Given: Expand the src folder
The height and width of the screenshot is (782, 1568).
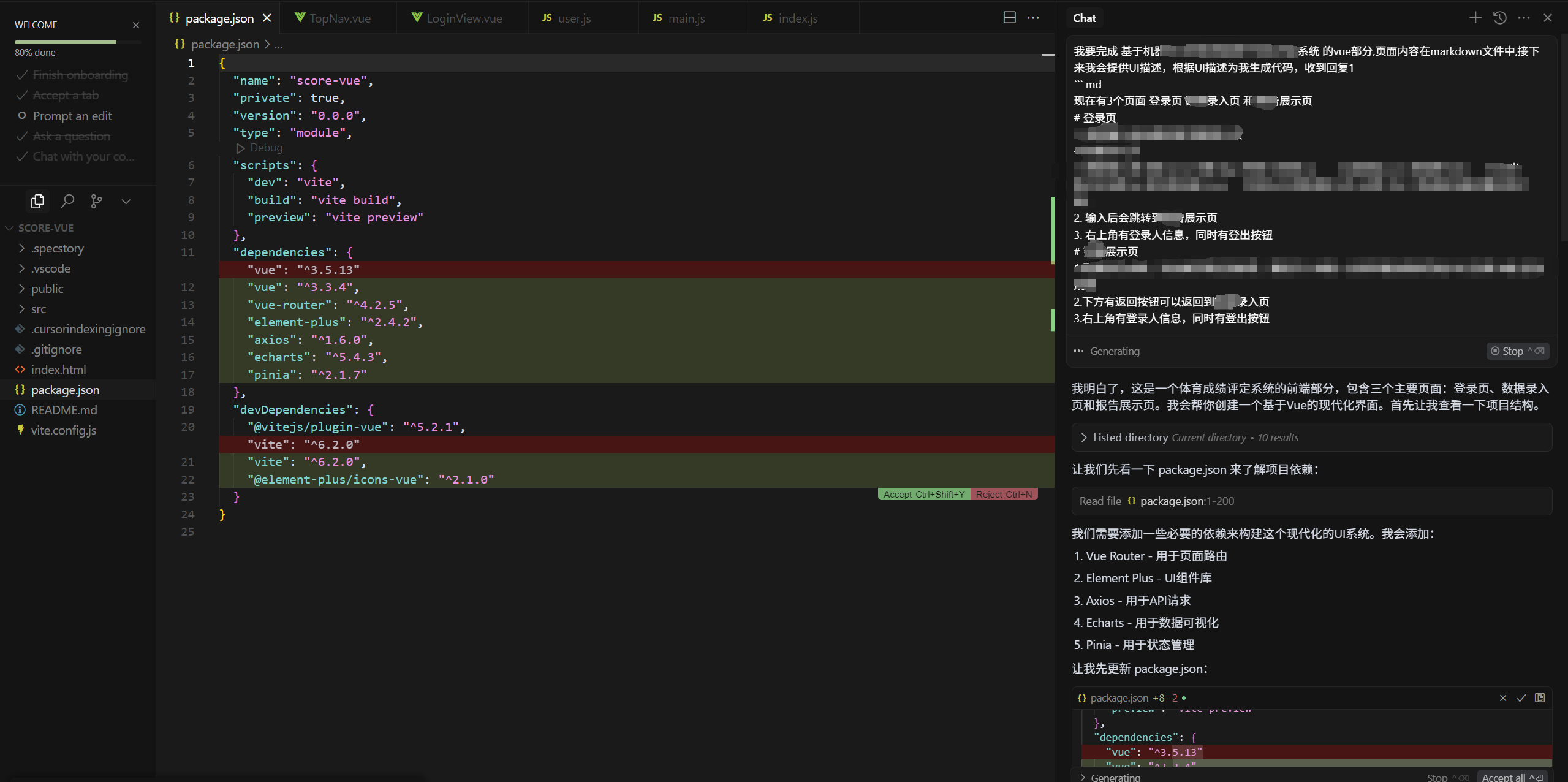Looking at the screenshot, I should [x=38, y=309].
